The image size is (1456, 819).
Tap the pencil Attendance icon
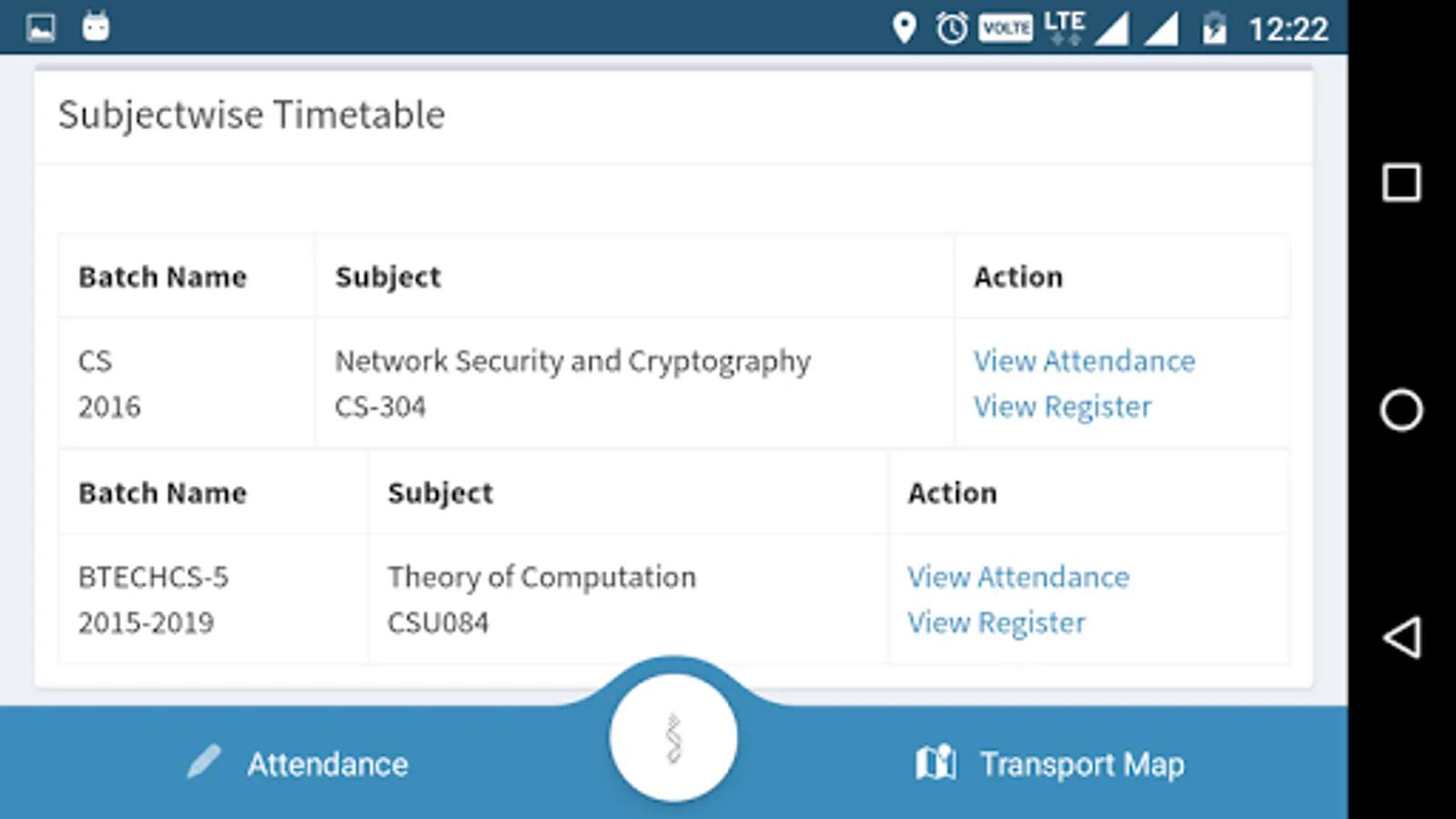pyautogui.click(x=205, y=762)
